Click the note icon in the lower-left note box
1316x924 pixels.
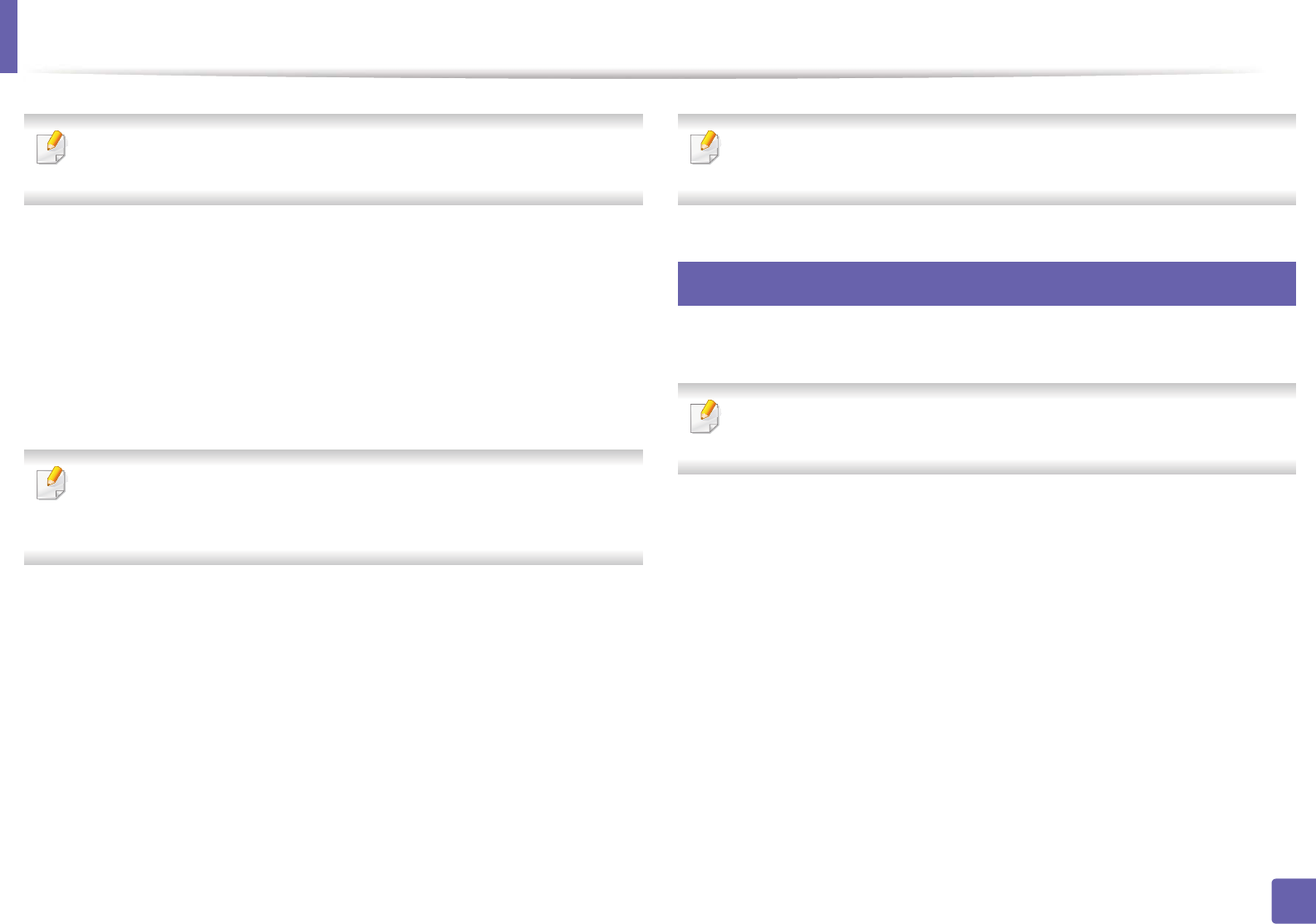tap(52, 484)
